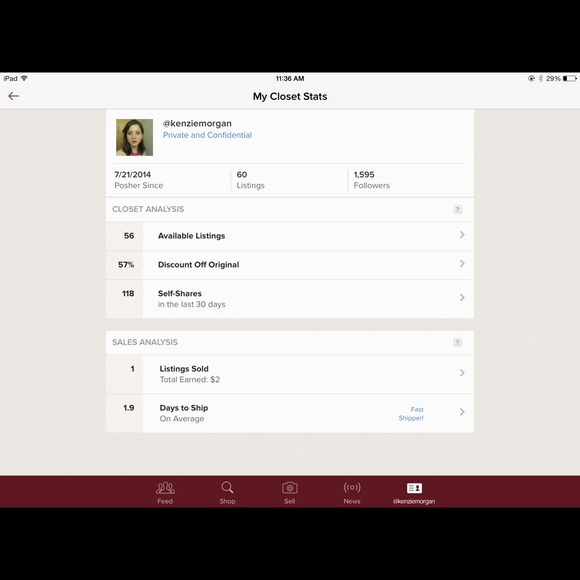Expand Listings Sold chevron
Viewport: 580px width, 580px height.
click(462, 373)
